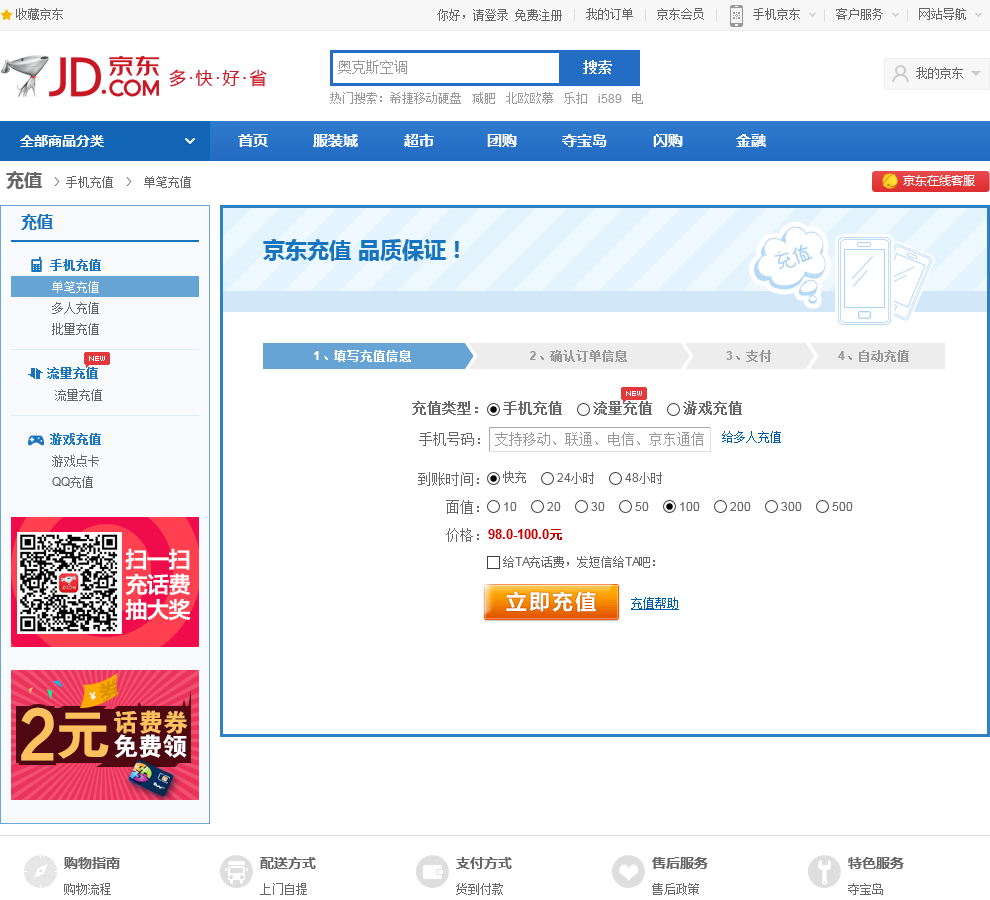
Task: Open the 2元话费券免费领 promo banner
Action: pyautogui.click(x=105, y=735)
